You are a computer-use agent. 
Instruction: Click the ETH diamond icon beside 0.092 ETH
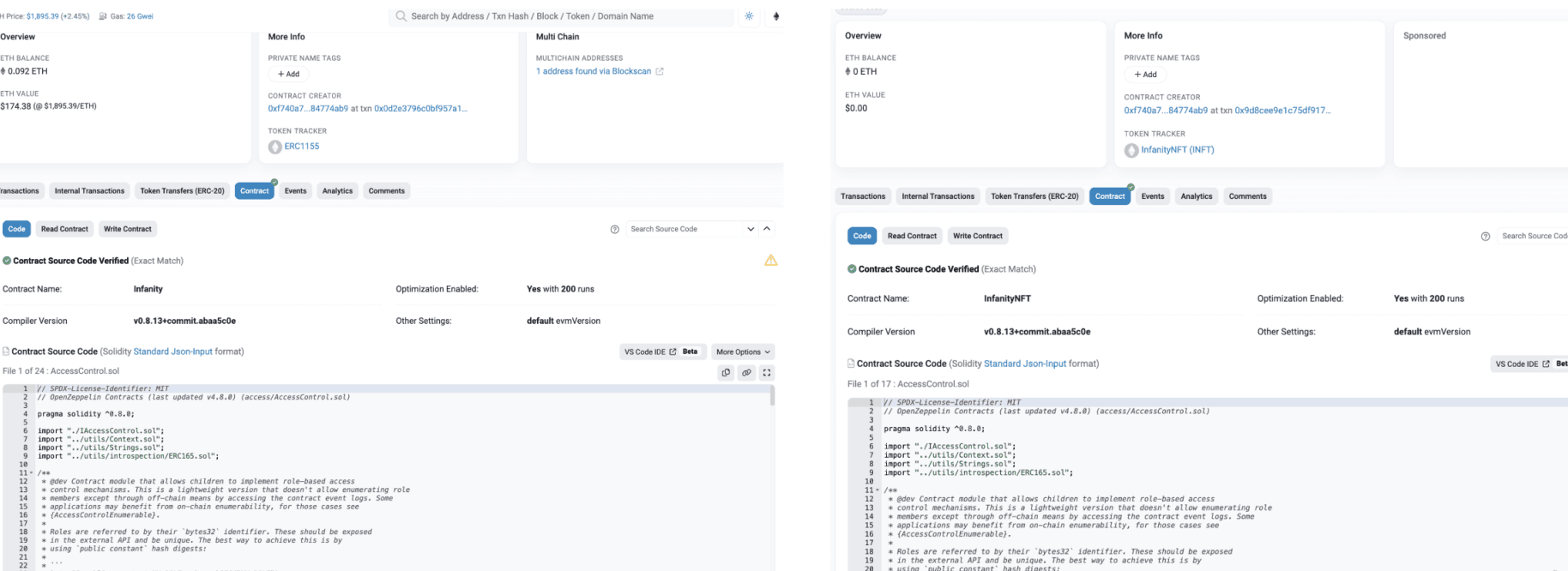coord(3,71)
